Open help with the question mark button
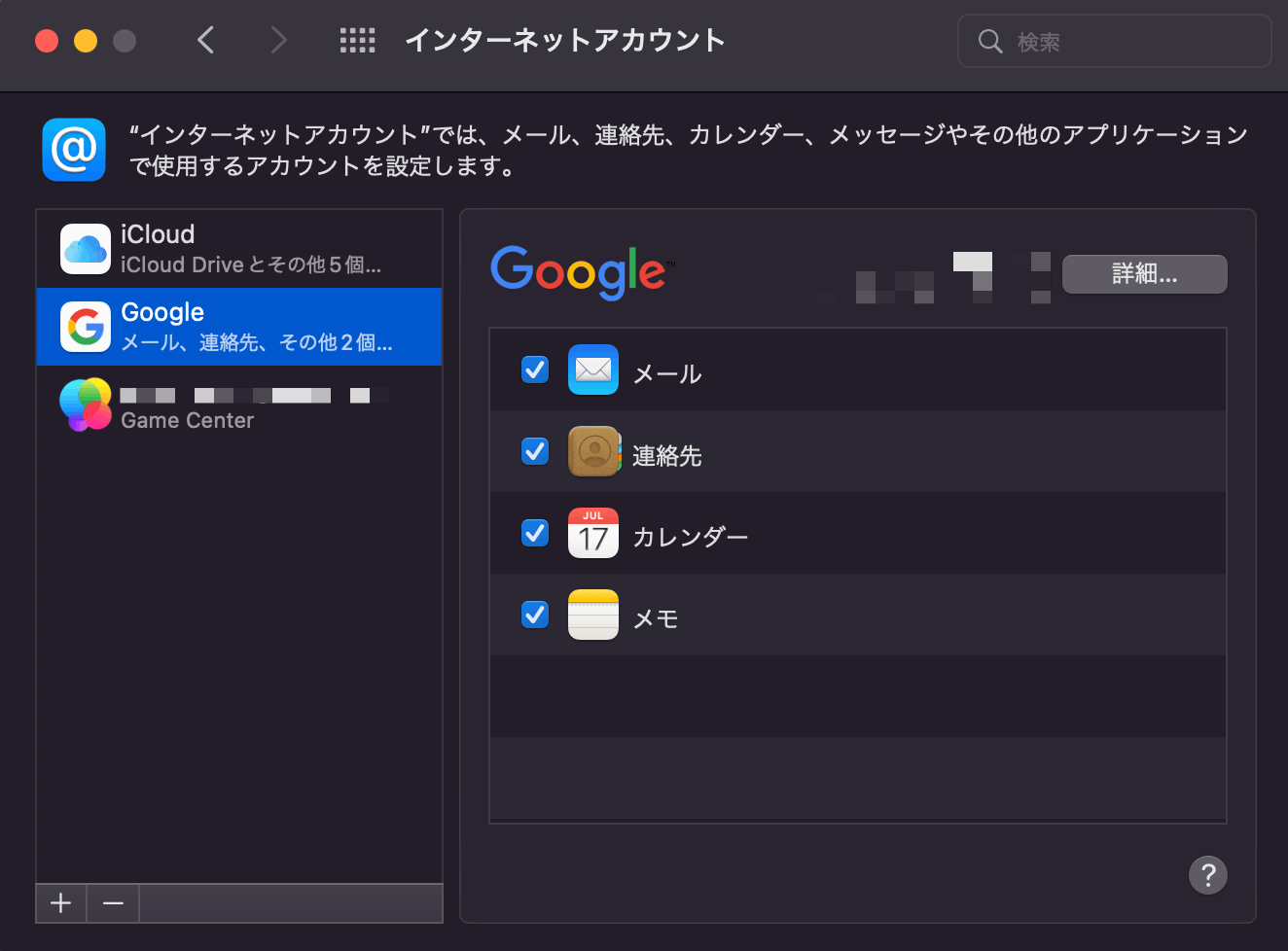Screen dimensions: 1288x951 click(x=1208, y=875)
